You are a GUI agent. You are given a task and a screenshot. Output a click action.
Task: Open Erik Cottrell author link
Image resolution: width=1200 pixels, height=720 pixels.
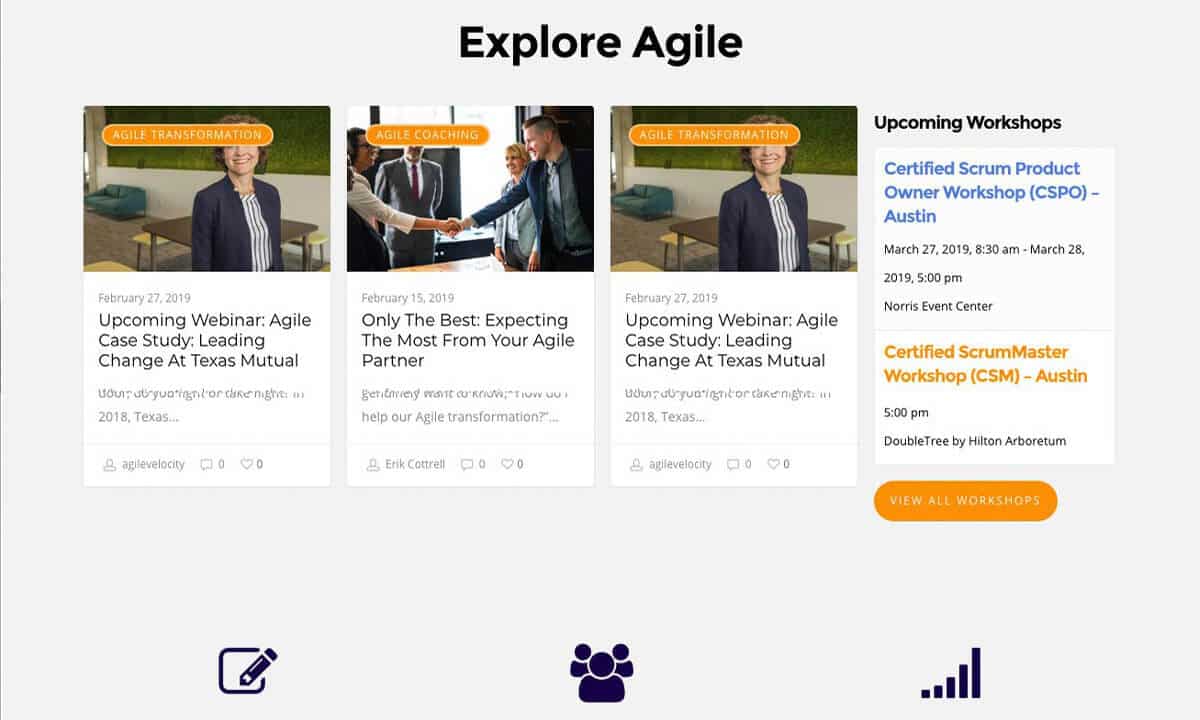[x=414, y=464]
